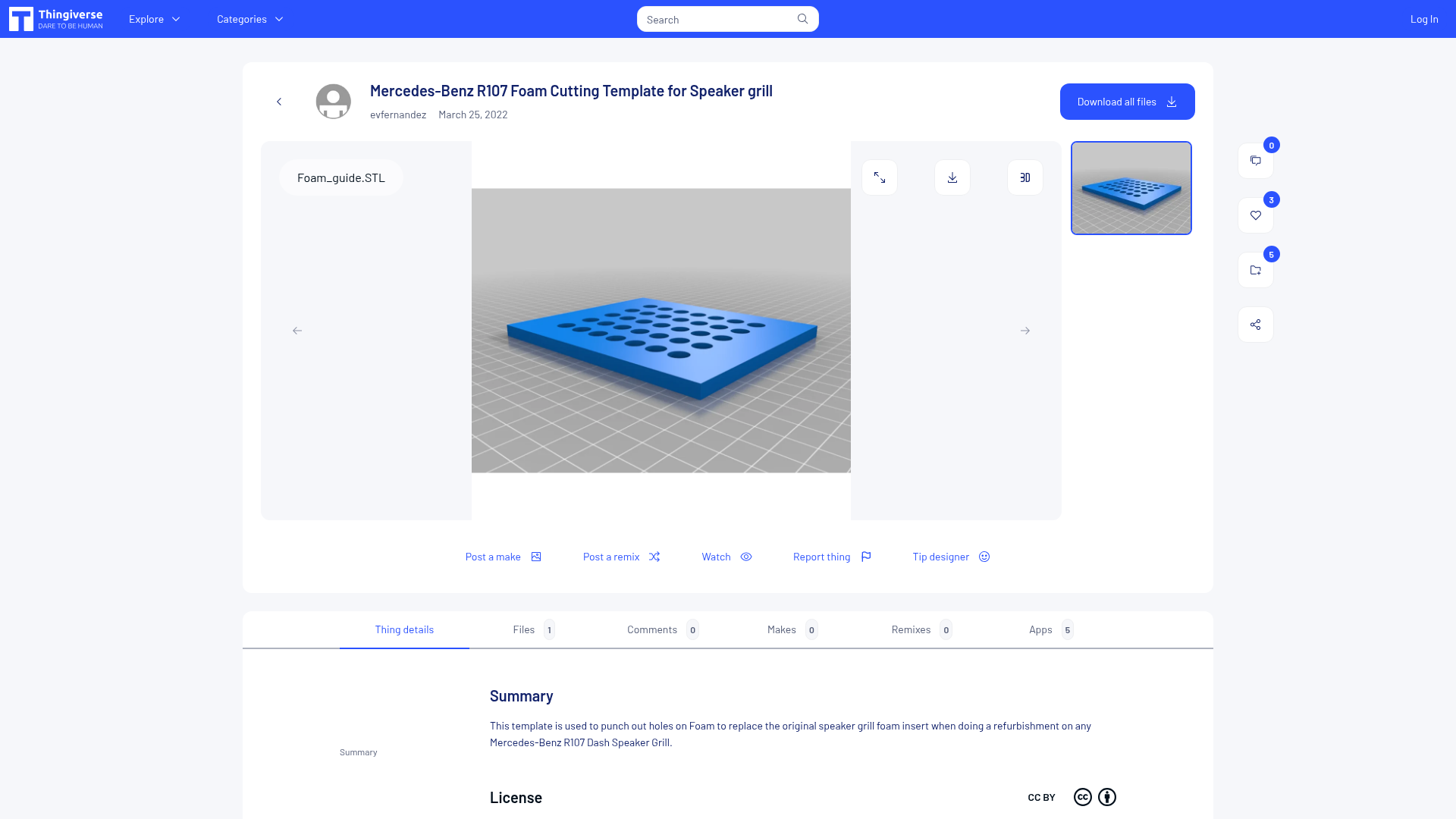Click the Download all files button
Image resolution: width=1456 pixels, height=819 pixels.
click(1128, 102)
